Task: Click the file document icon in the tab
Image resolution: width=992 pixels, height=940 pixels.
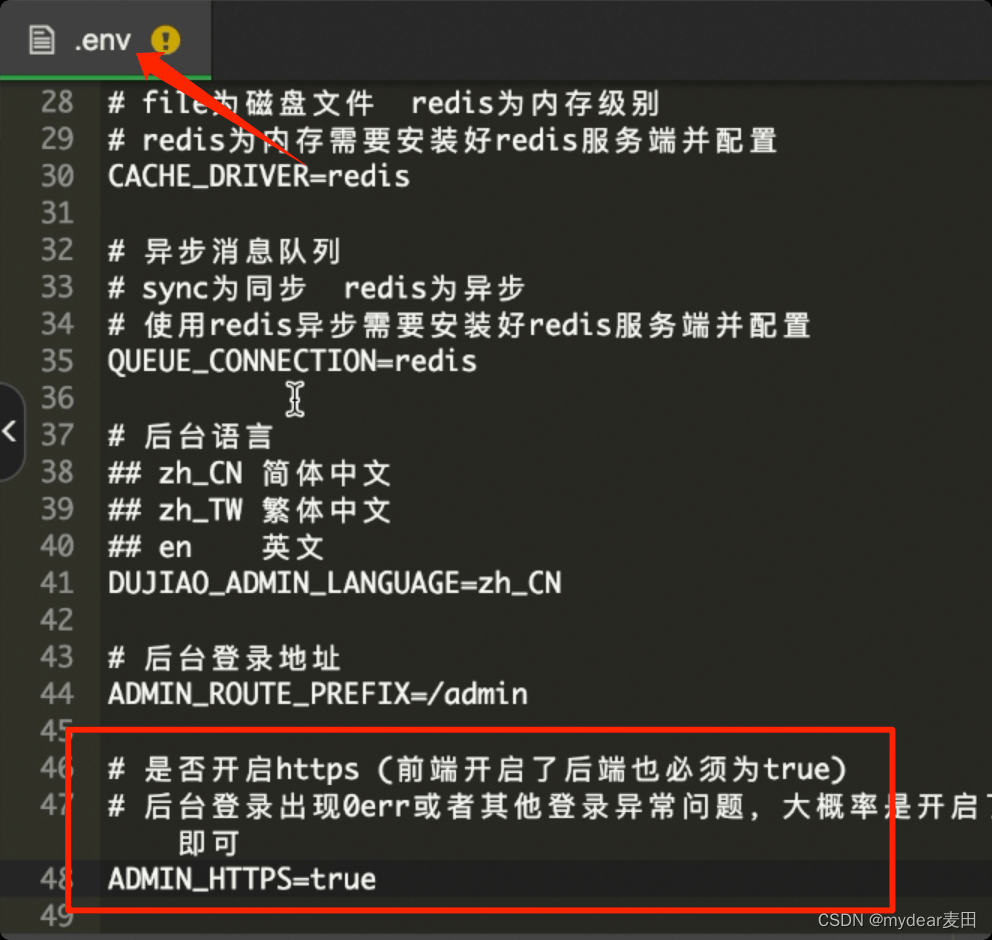Action: coord(42,40)
